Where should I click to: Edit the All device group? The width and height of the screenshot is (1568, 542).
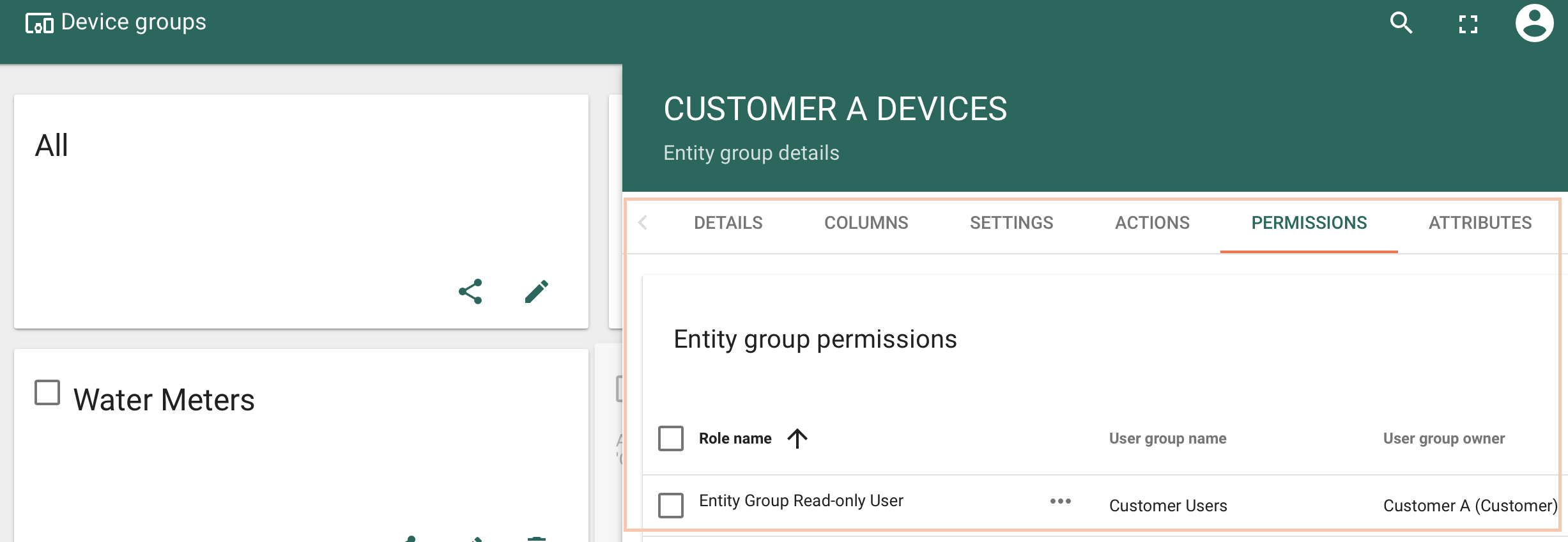click(537, 291)
